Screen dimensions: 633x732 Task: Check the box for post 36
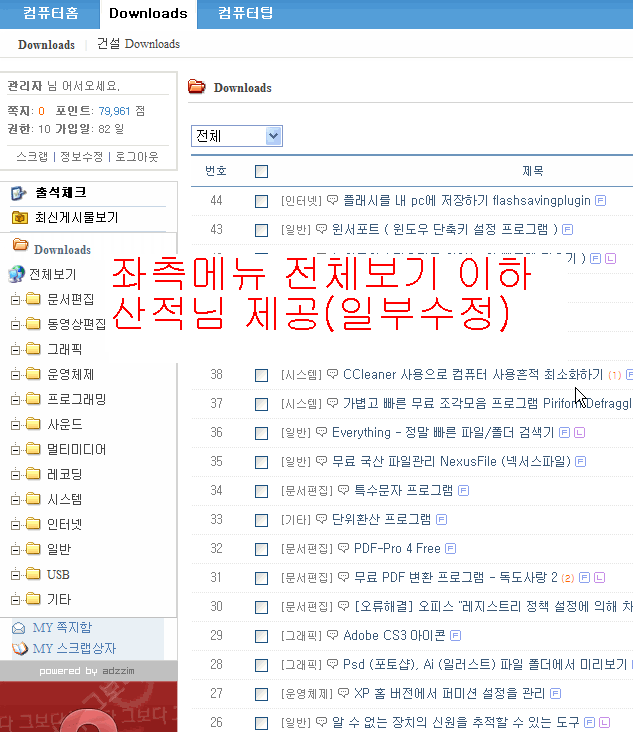[x=261, y=433]
